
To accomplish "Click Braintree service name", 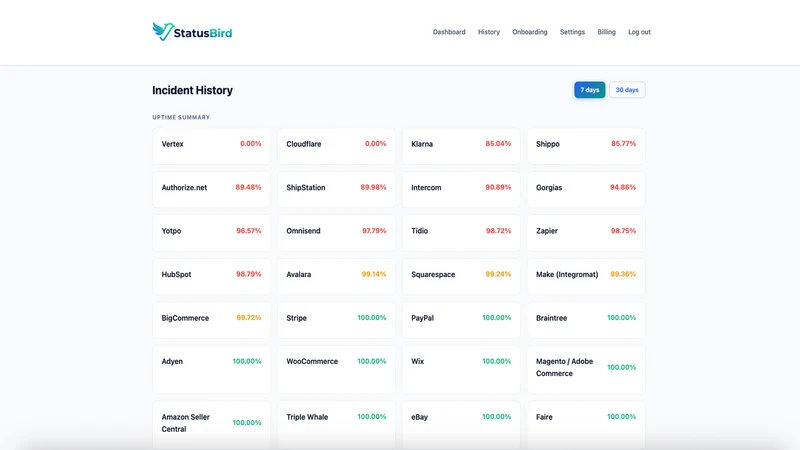I will coord(552,318).
